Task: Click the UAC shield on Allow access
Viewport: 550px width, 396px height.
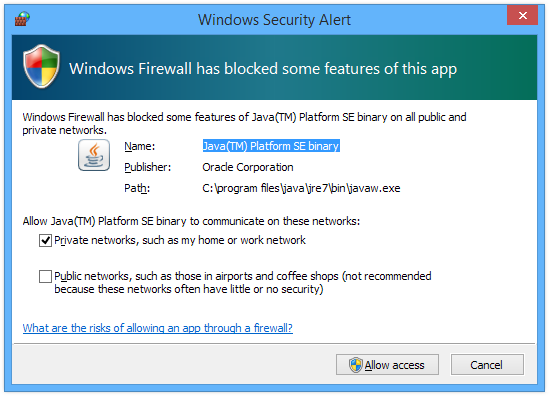Action: click(x=355, y=365)
